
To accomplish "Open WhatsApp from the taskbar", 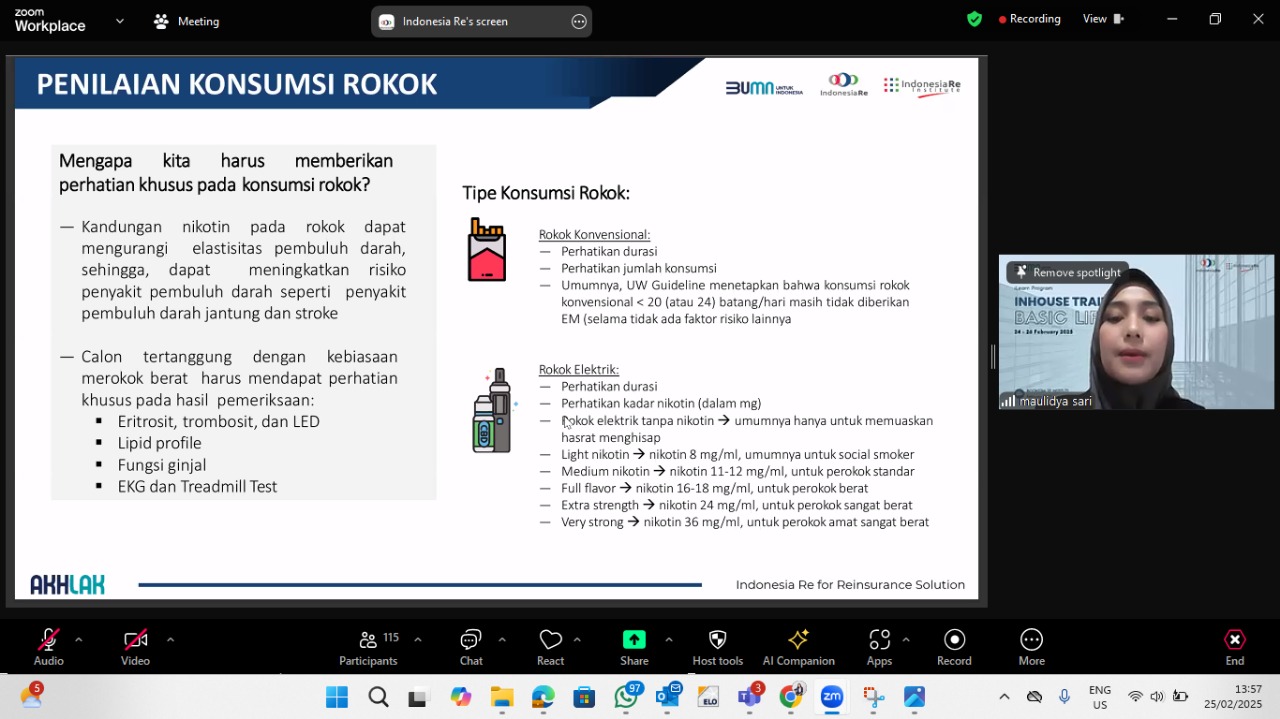I will [627, 697].
